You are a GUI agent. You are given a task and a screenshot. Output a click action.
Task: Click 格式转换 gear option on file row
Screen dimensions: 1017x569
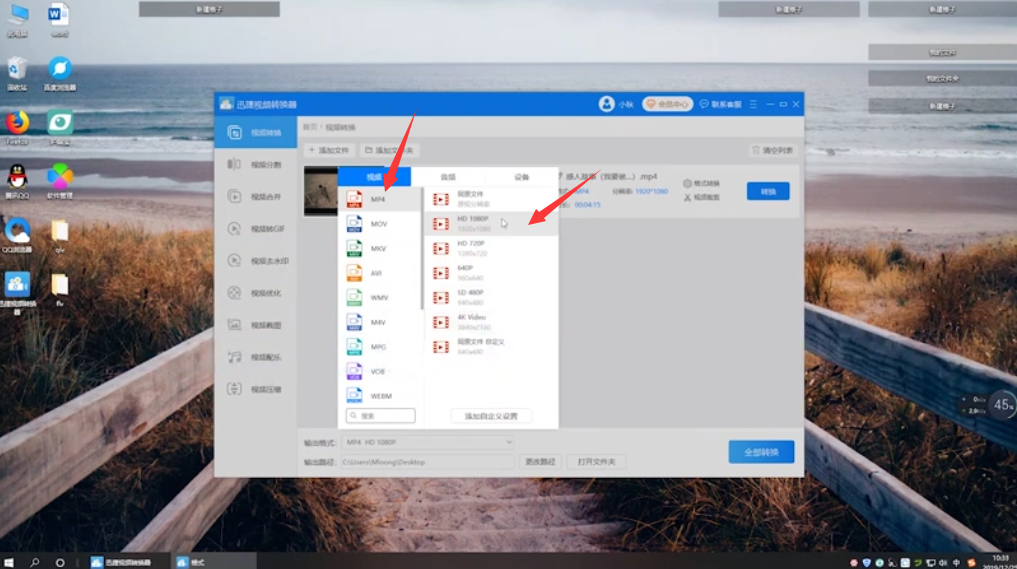point(701,184)
